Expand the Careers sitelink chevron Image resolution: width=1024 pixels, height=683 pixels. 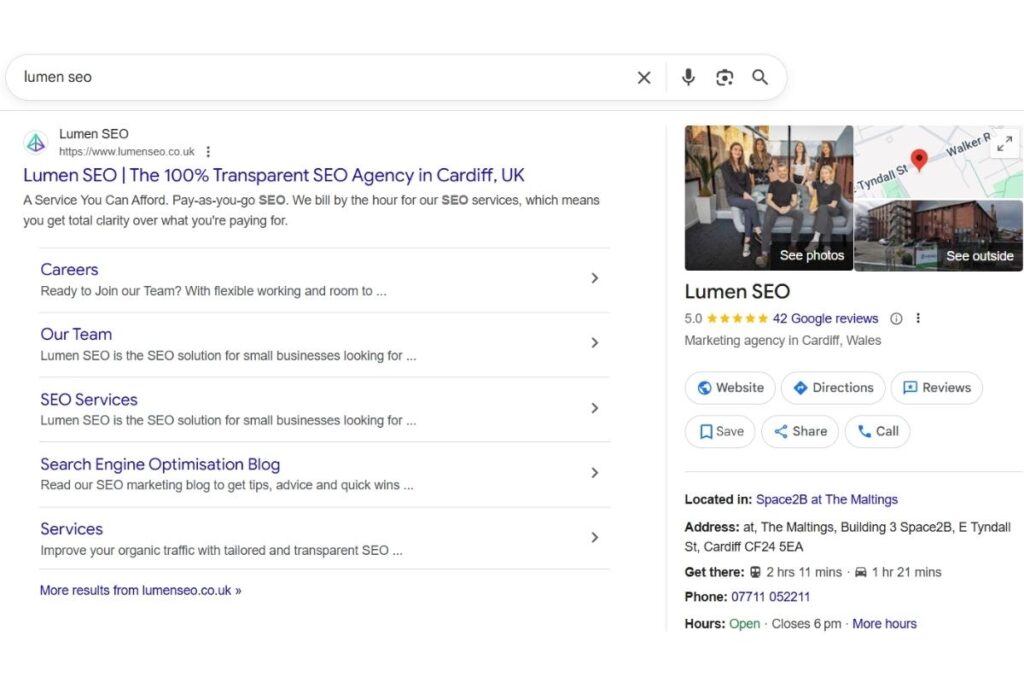(594, 278)
